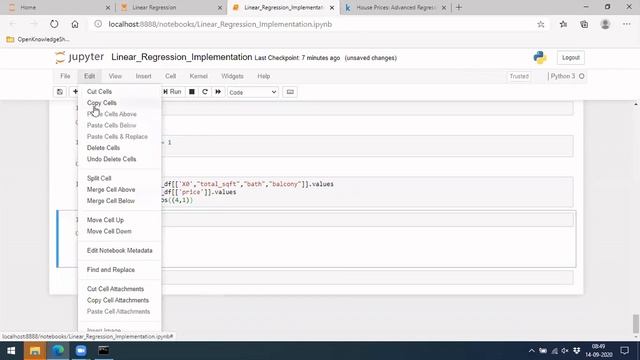This screenshot has height=360, width=640.
Task: Open the Kernel menu
Action: pos(199,76)
